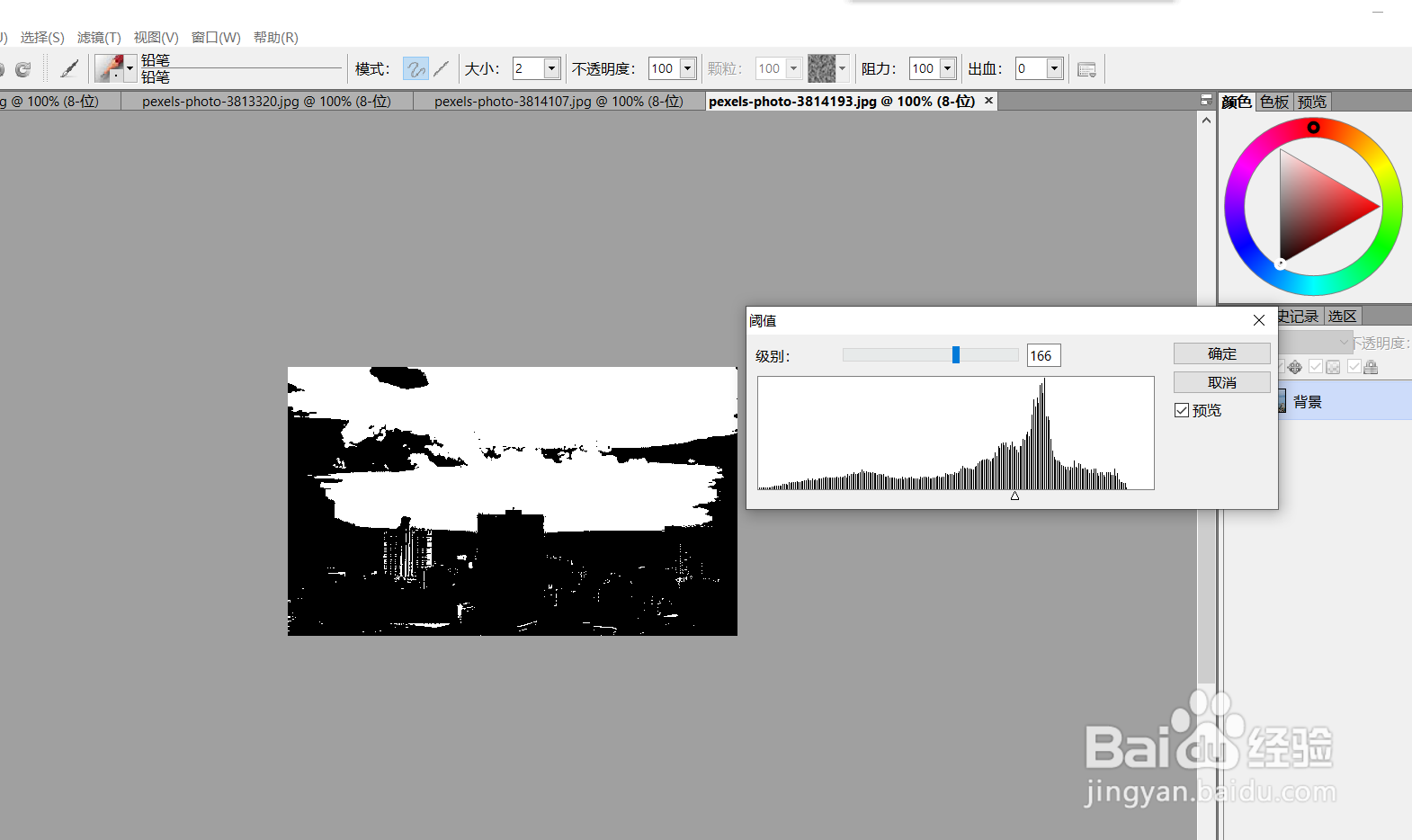Screen dimensions: 1412x840
Task: Click the 不透明度 value field showing 100
Action: click(665, 68)
